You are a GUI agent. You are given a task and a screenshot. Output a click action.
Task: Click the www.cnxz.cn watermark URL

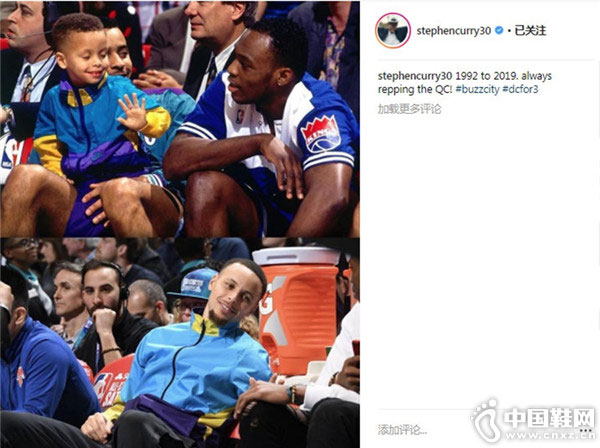point(550,436)
